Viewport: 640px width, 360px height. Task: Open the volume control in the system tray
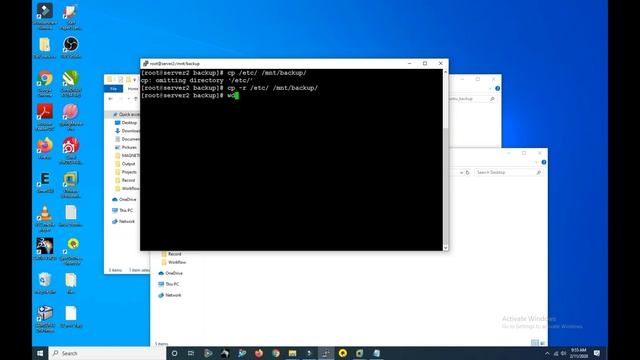pyautogui.click(x=564, y=353)
